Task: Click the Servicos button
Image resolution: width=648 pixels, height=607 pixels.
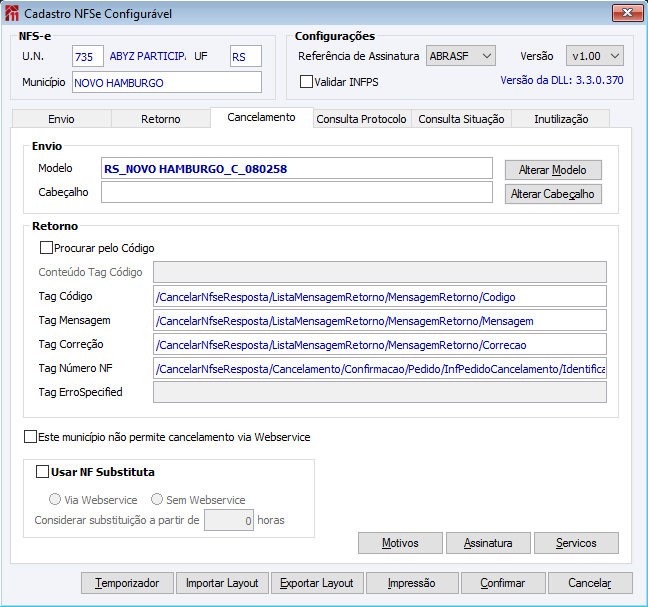Action: click(x=576, y=543)
